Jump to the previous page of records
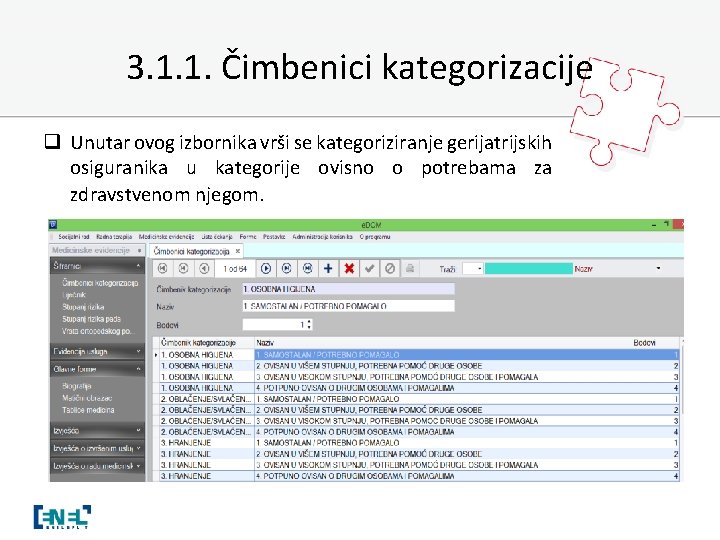This screenshot has width=720, height=540. (x=183, y=269)
